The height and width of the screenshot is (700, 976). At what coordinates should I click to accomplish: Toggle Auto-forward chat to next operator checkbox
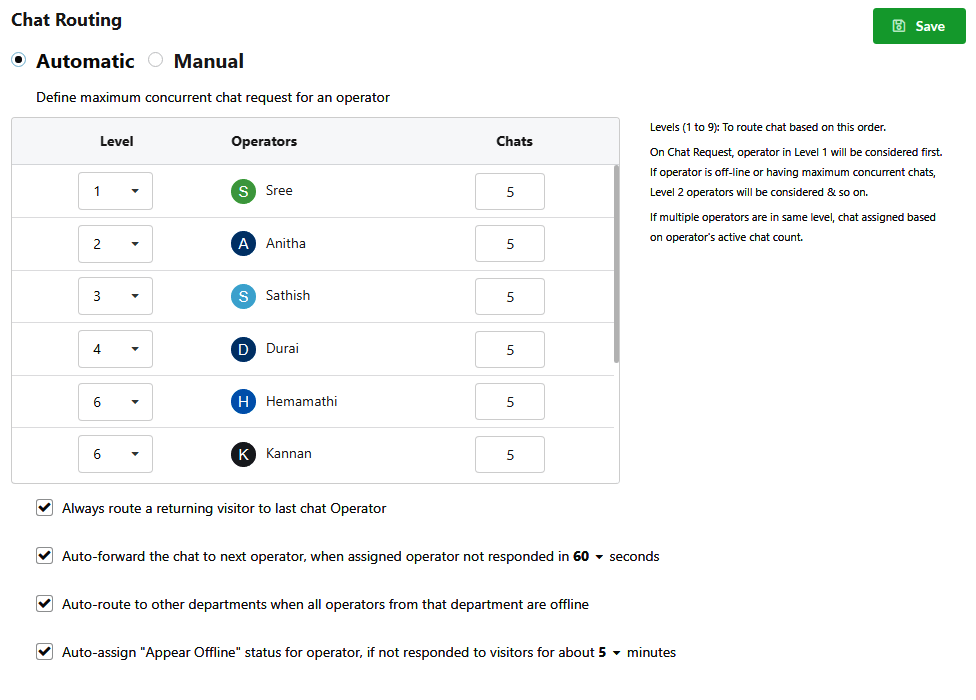(x=44, y=556)
